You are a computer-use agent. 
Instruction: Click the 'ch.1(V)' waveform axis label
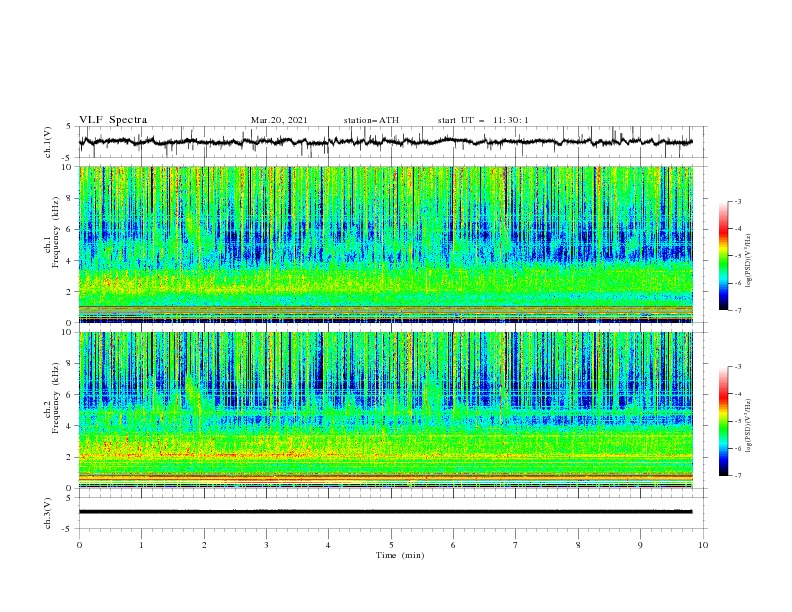click(48, 142)
